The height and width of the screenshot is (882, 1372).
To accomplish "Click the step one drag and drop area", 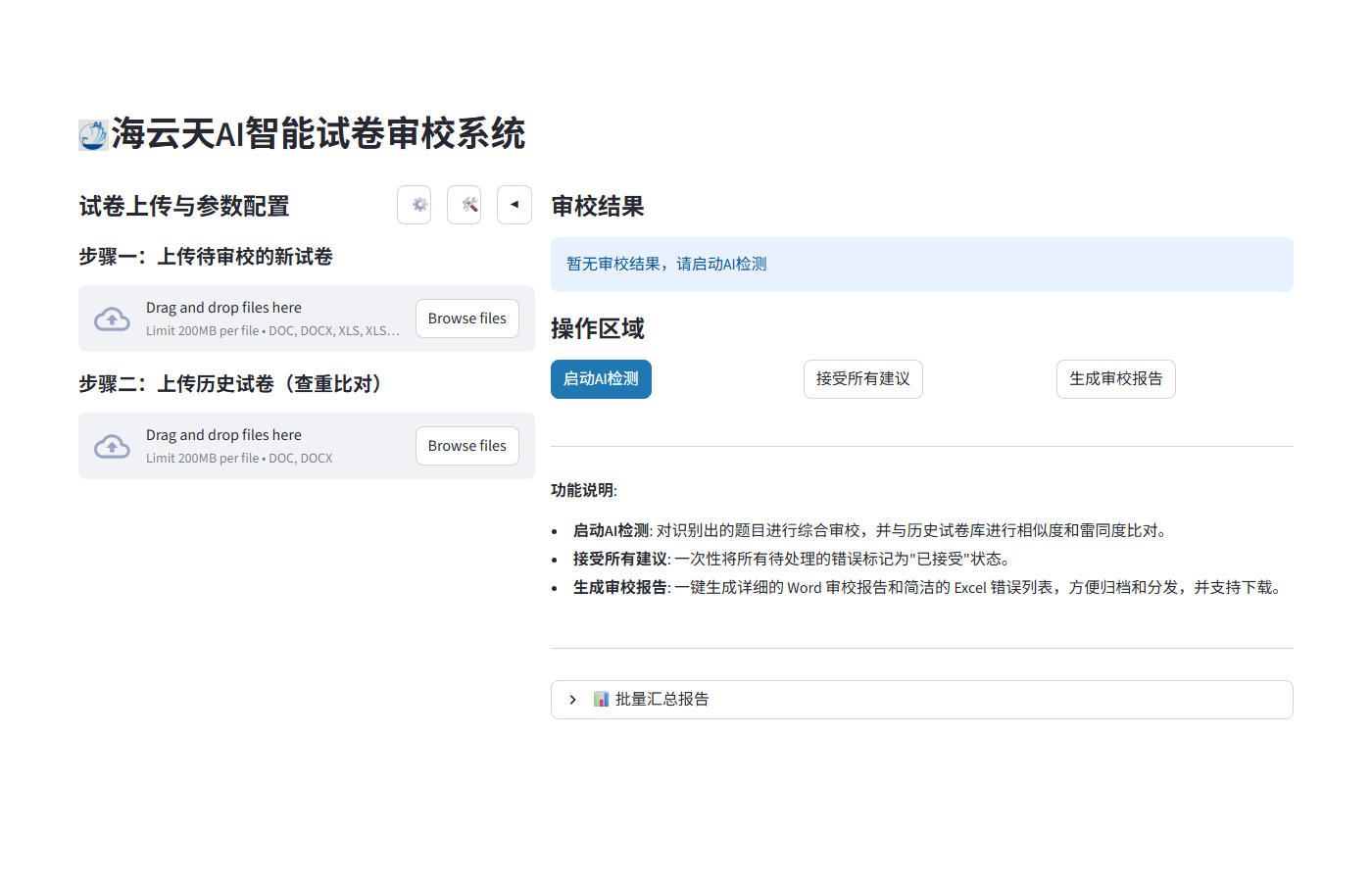I will click(307, 318).
